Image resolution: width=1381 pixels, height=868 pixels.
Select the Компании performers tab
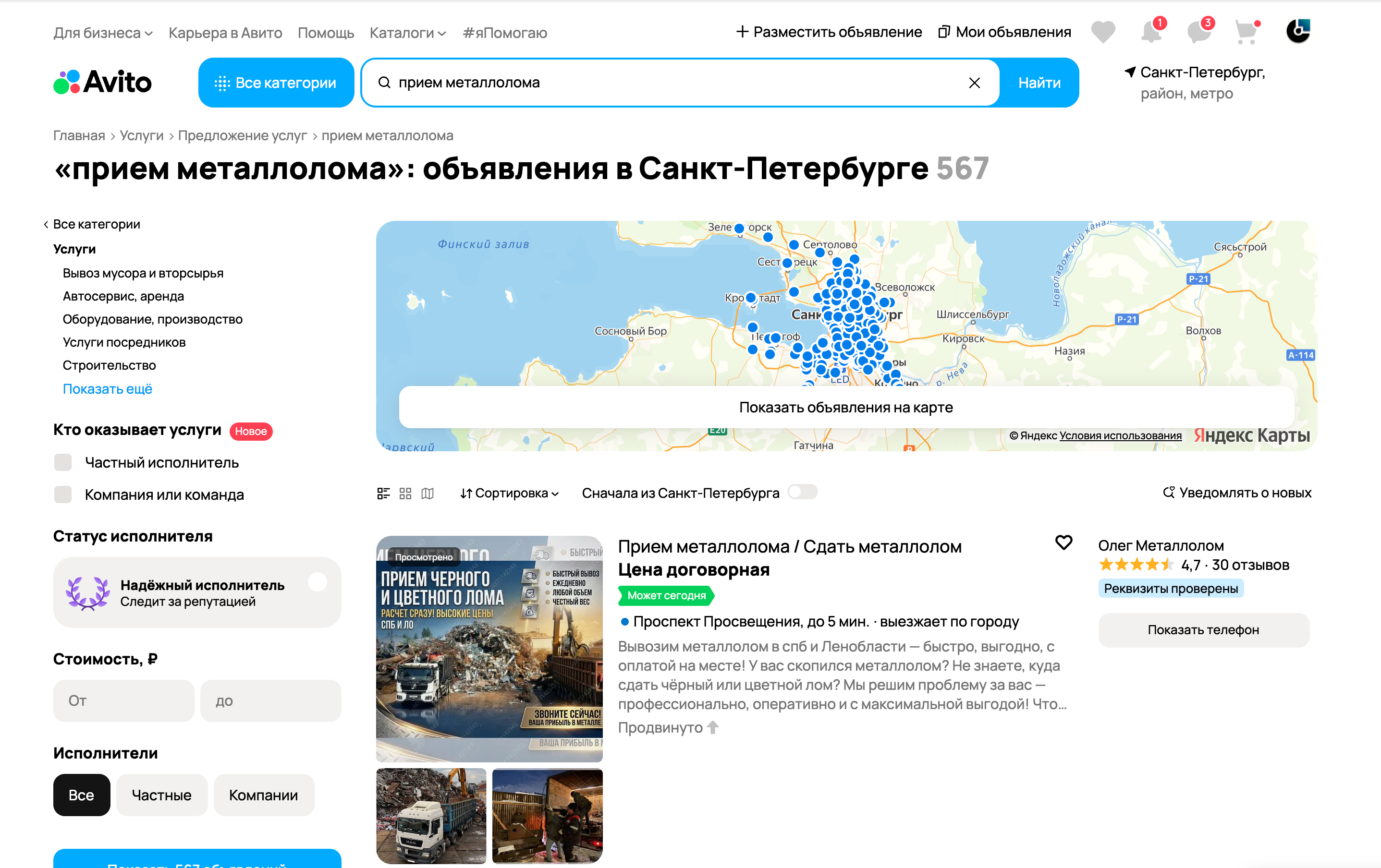[x=263, y=795]
